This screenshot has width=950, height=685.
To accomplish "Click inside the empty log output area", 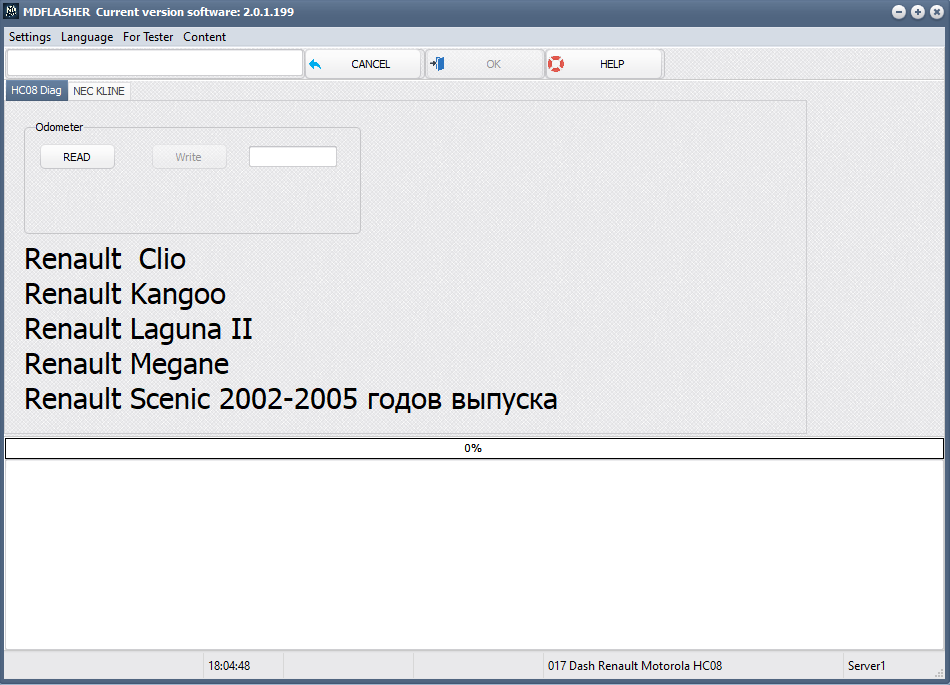I will 474,554.
